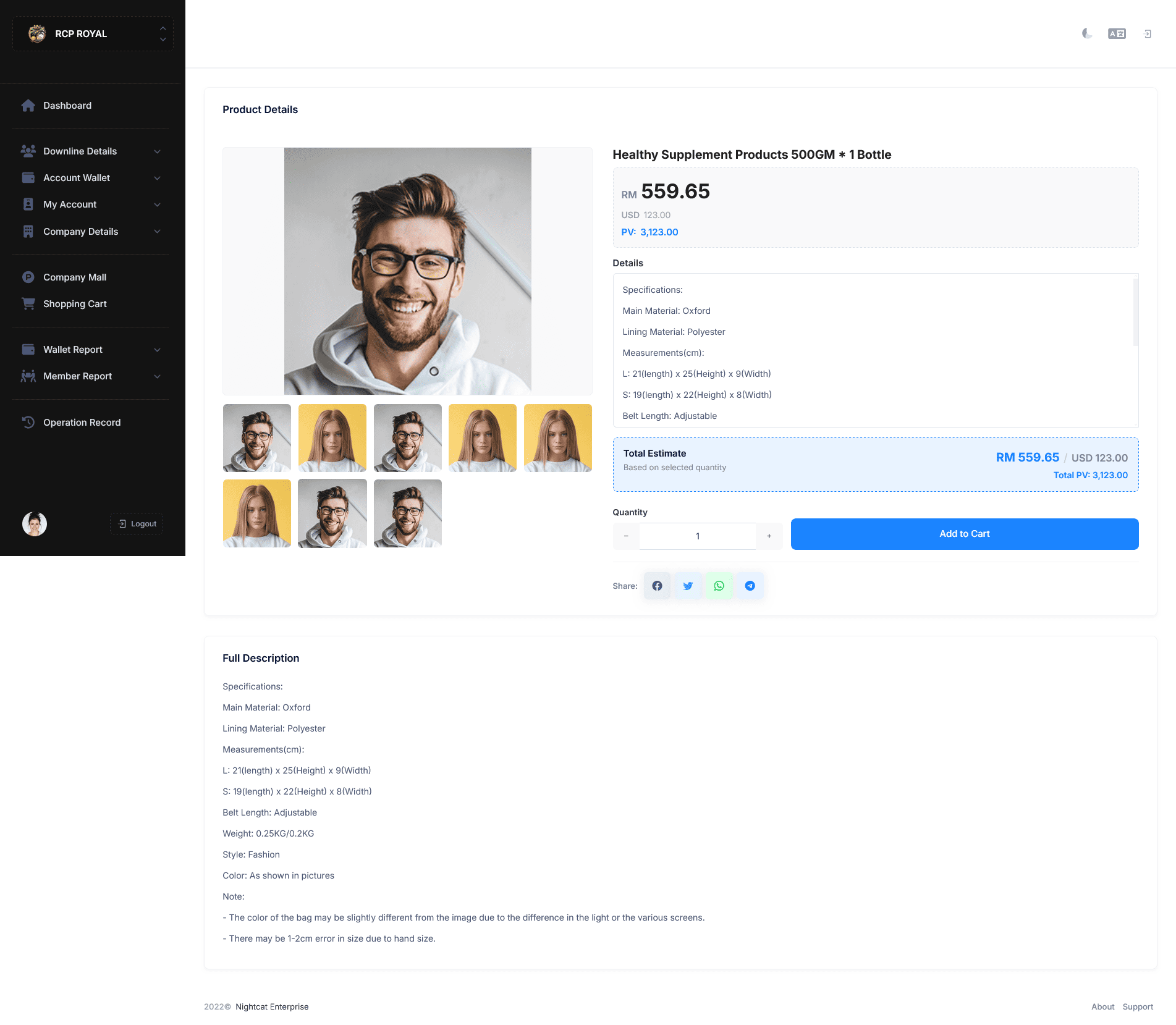Open the Nightcat Enterprise footer link
Screen dimensions: 1176x1025
pyautogui.click(x=272, y=1006)
